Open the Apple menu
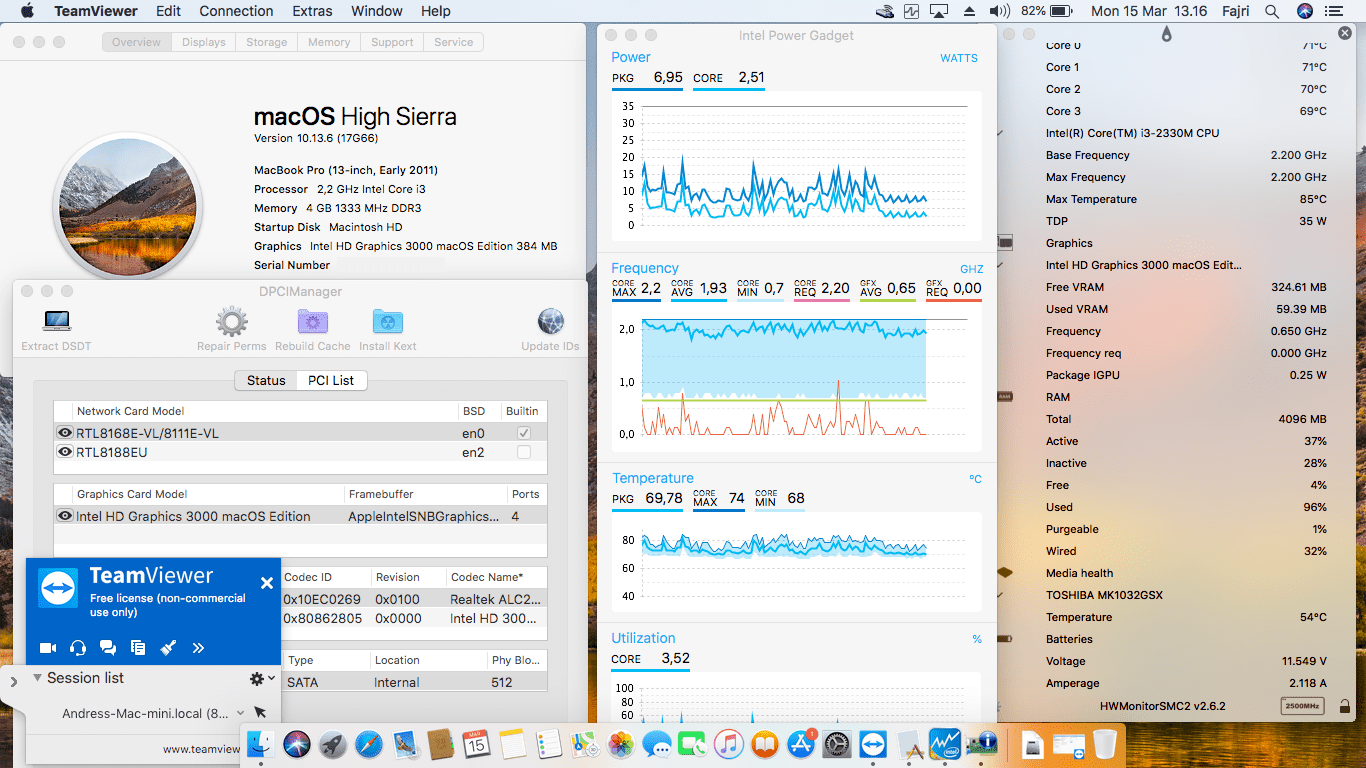Image resolution: width=1366 pixels, height=768 pixels. pyautogui.click(x=27, y=11)
